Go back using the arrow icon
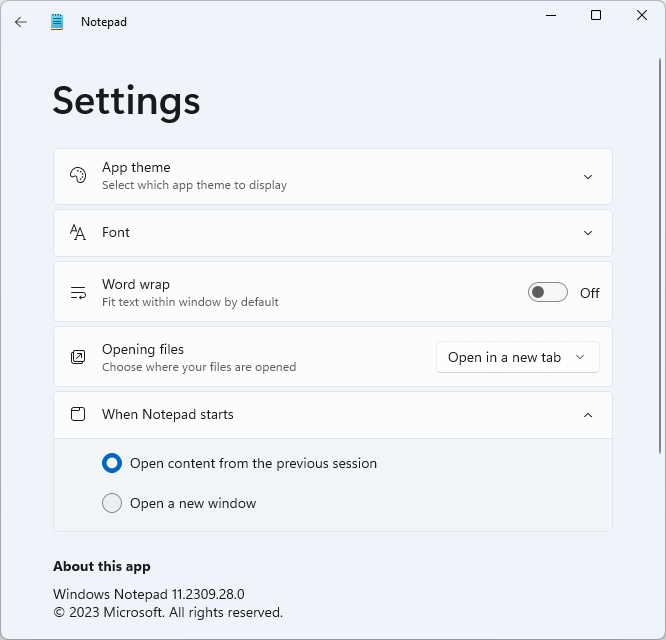This screenshot has width=666, height=640. coord(20,22)
